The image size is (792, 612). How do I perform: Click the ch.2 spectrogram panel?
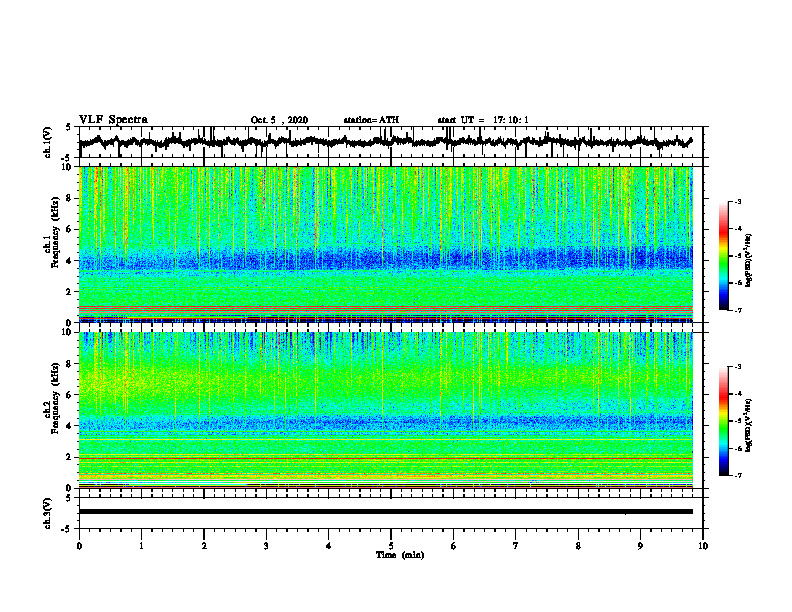tap(386, 410)
